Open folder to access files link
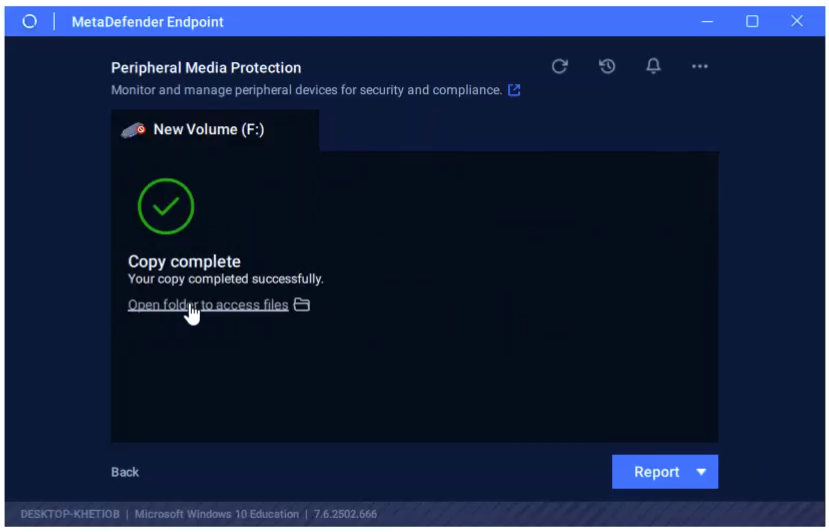Screen dimensions: 829x532 [208, 305]
